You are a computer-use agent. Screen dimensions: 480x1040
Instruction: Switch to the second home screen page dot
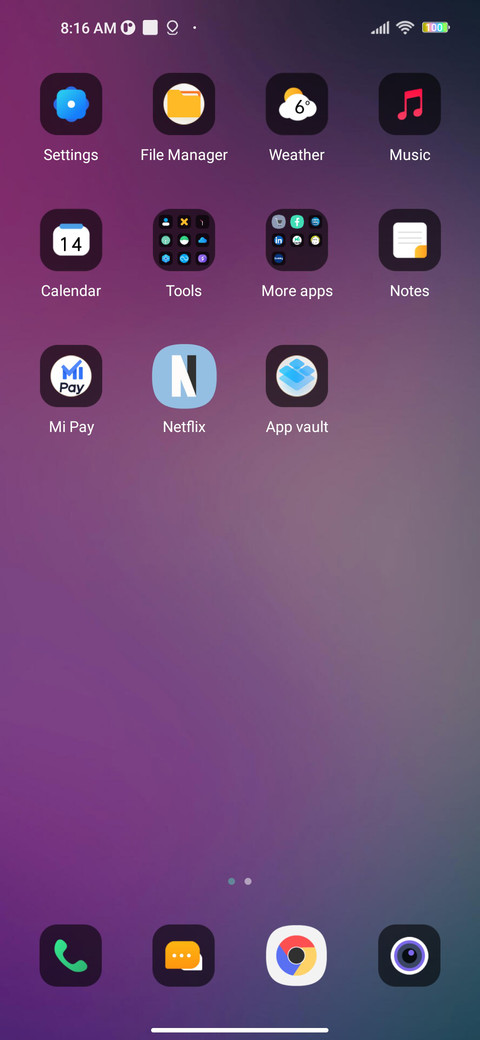(x=248, y=881)
